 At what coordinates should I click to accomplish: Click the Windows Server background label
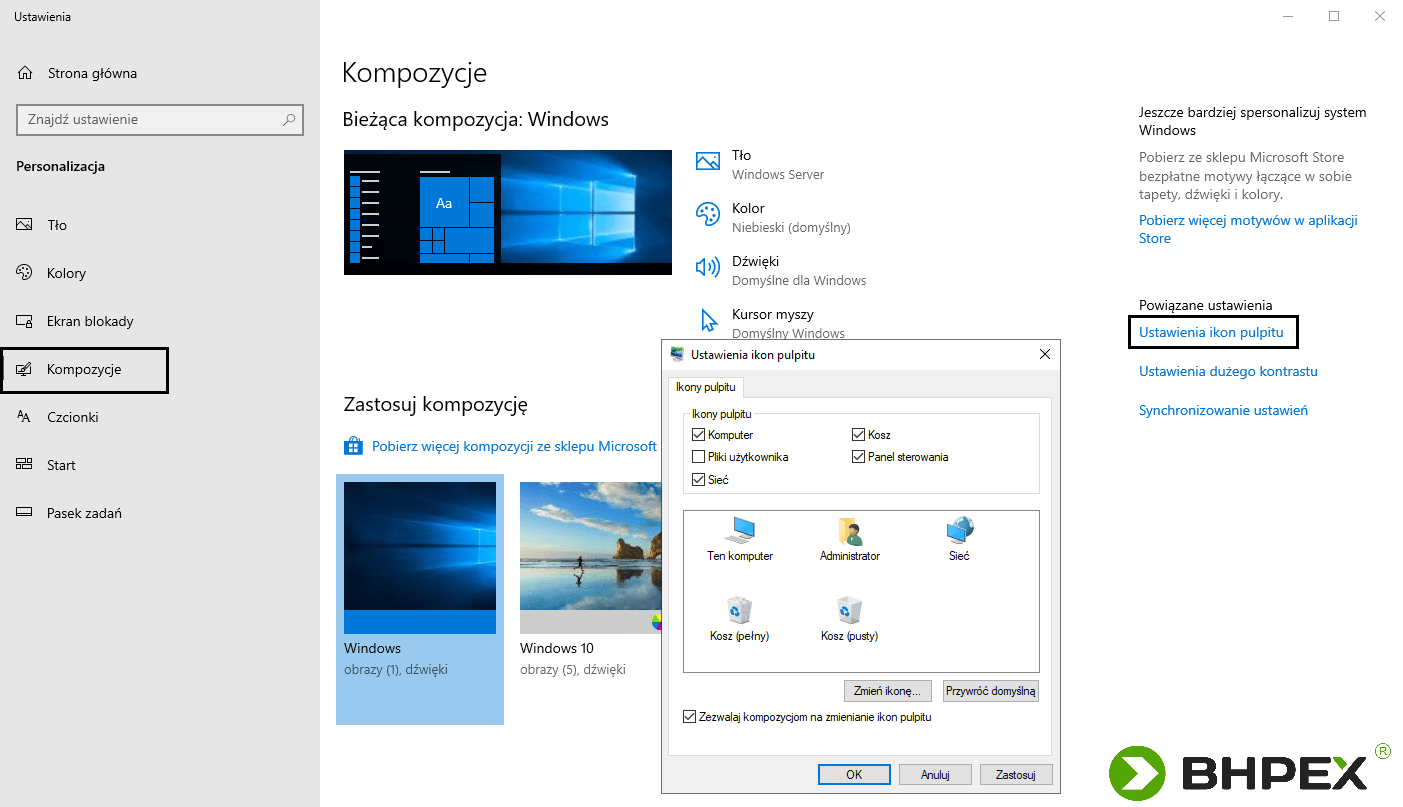click(x=778, y=174)
